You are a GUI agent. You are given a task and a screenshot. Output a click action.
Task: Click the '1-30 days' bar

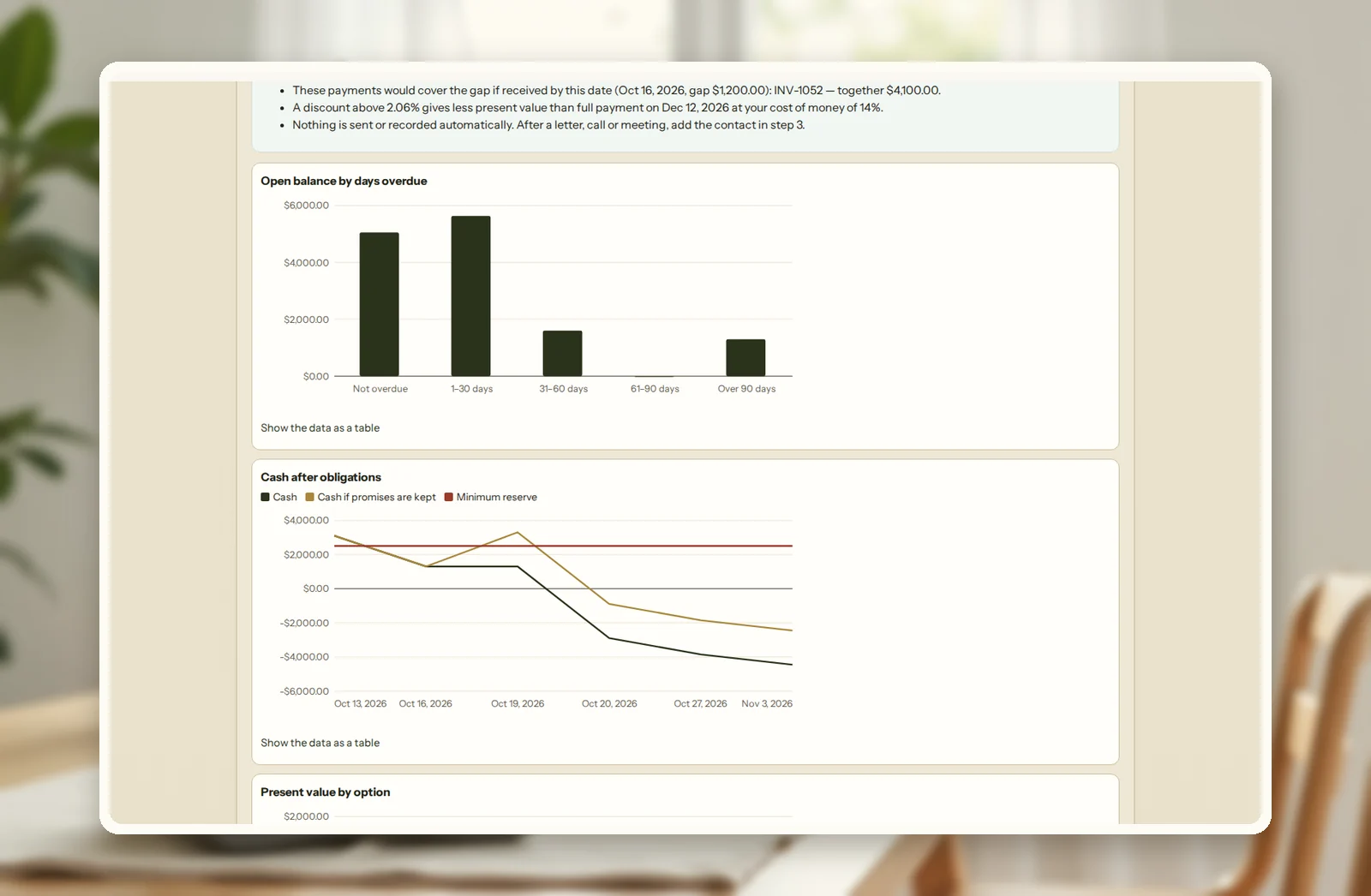click(470, 296)
